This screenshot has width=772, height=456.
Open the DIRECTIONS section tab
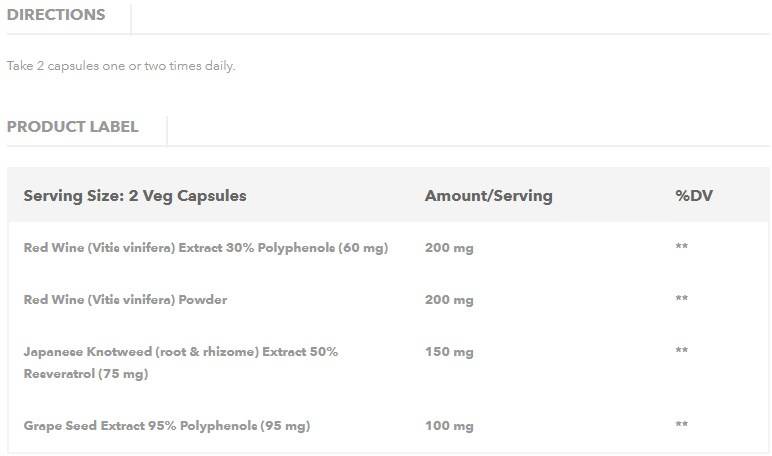[x=56, y=15]
